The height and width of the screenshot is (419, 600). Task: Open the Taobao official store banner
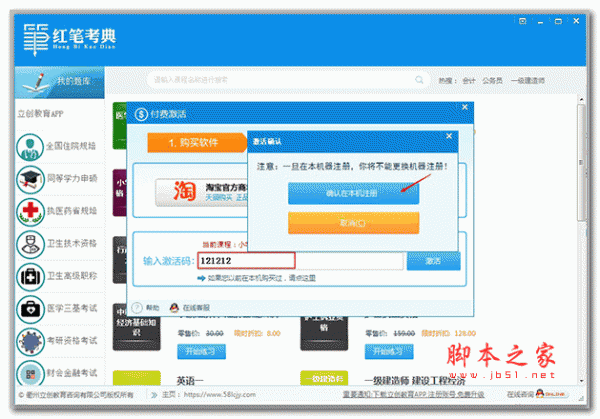(x=202, y=192)
